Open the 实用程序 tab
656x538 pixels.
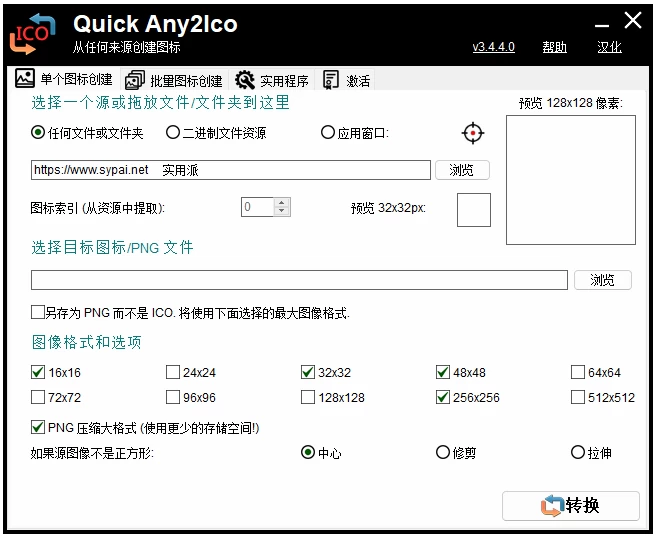(272, 81)
